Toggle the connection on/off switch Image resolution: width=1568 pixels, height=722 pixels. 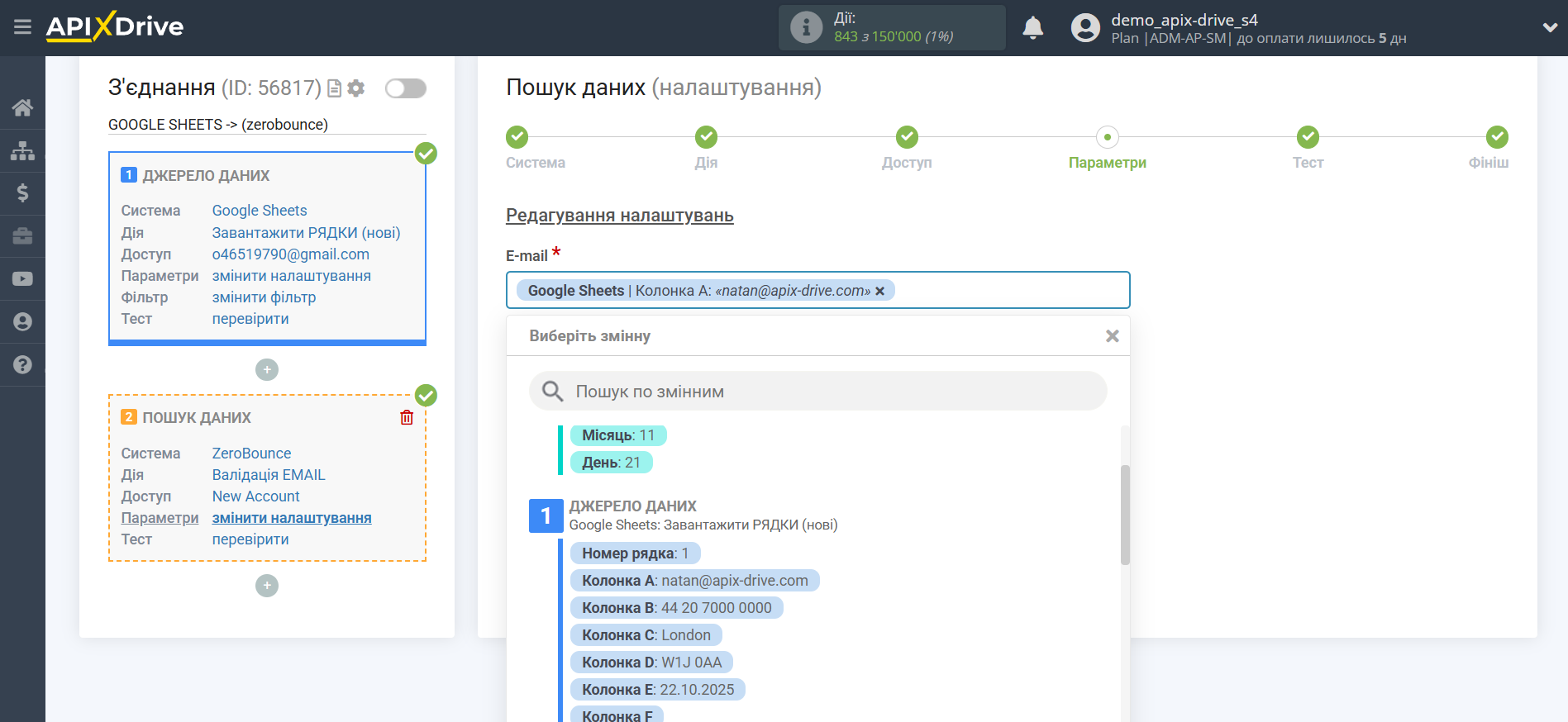click(405, 88)
